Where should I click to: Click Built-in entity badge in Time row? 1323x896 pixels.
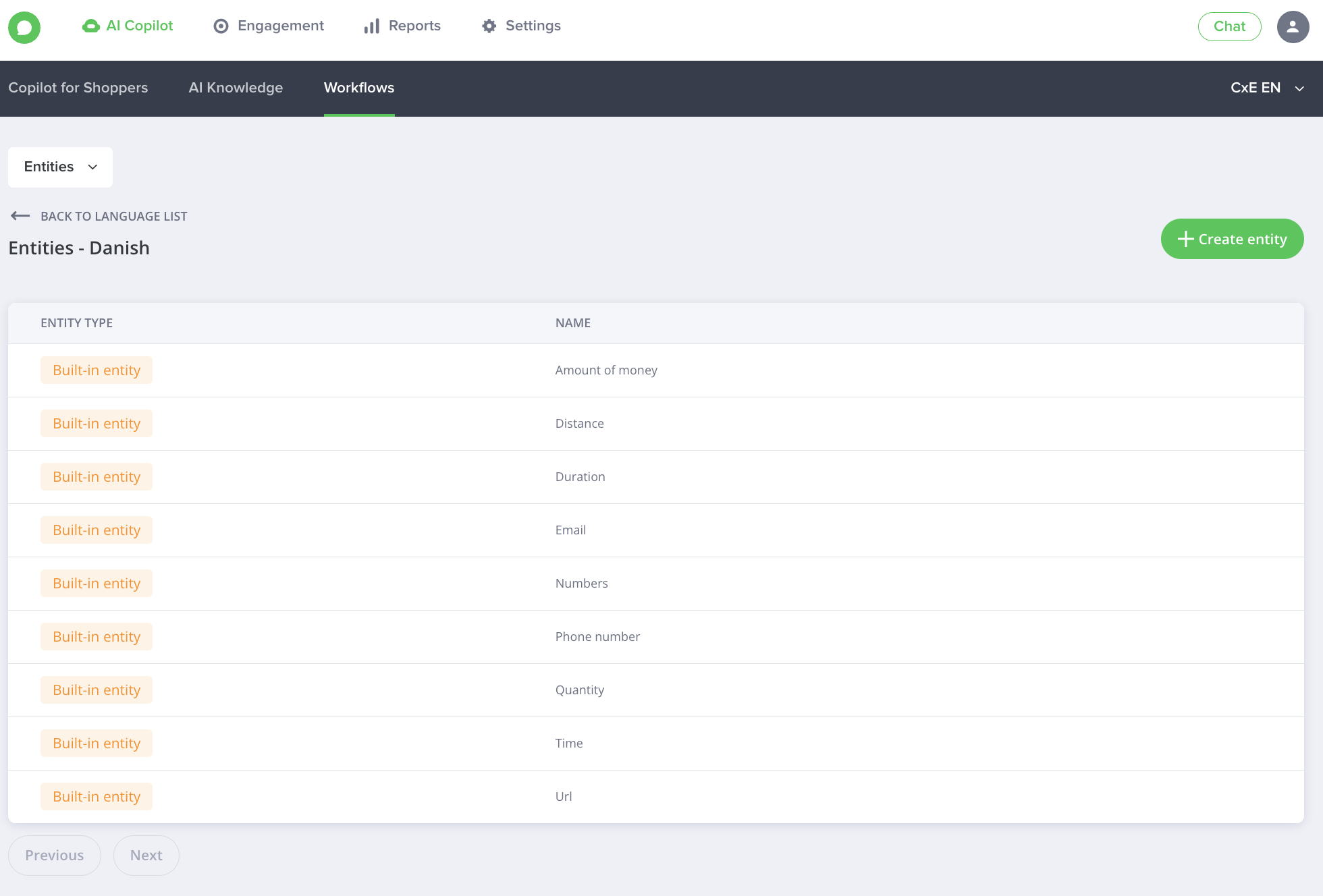click(x=97, y=744)
